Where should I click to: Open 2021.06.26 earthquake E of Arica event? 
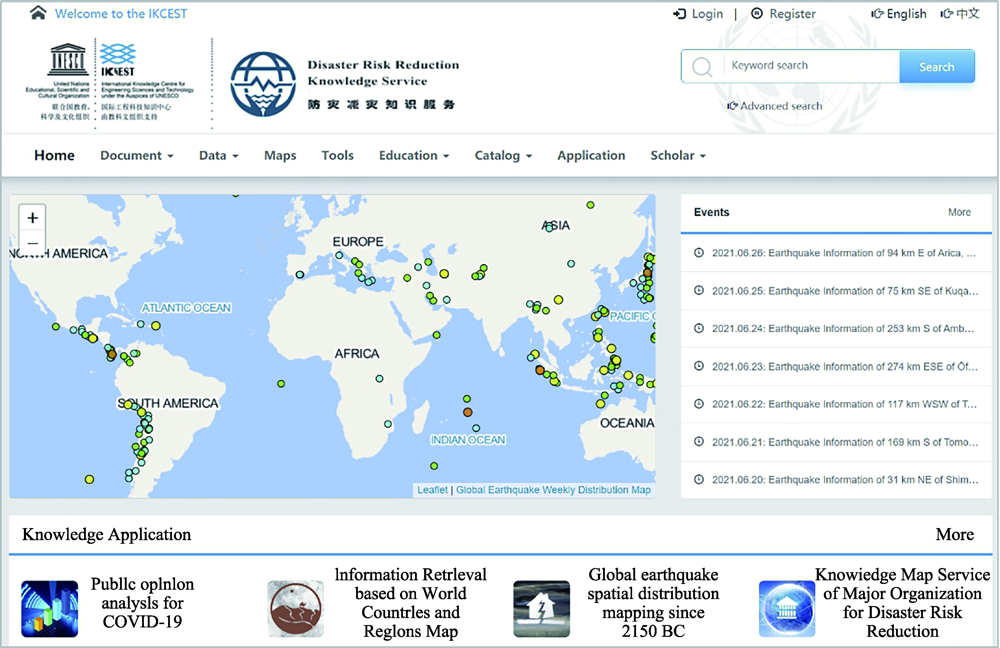[844, 253]
